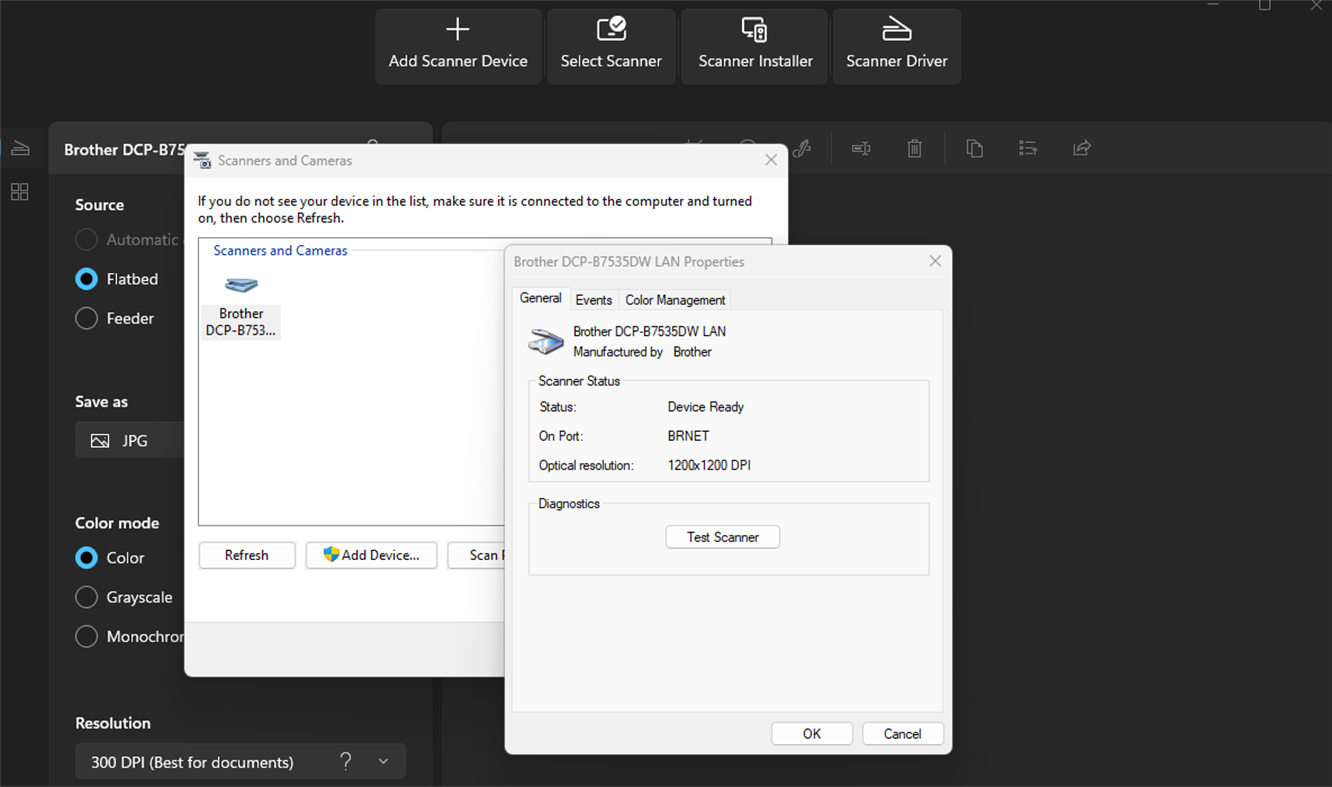Image resolution: width=1332 pixels, height=787 pixels.
Task: Select the Brother DCP-B753 device thumbnail
Action: 240,303
